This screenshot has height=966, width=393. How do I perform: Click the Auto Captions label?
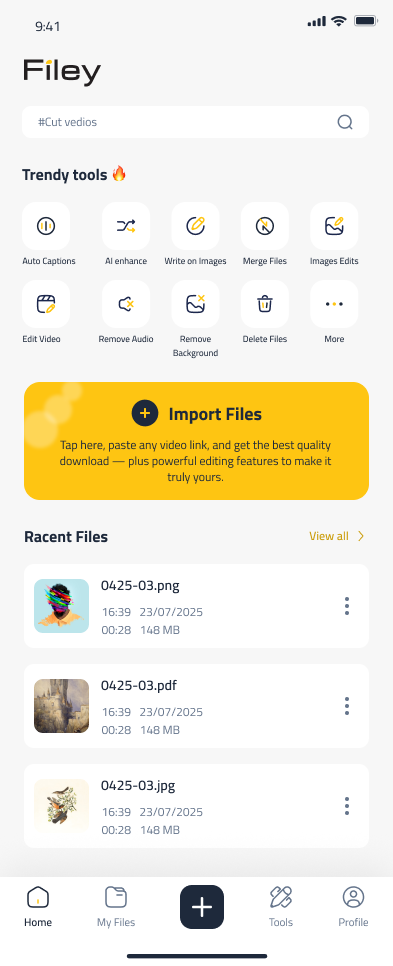click(x=49, y=261)
